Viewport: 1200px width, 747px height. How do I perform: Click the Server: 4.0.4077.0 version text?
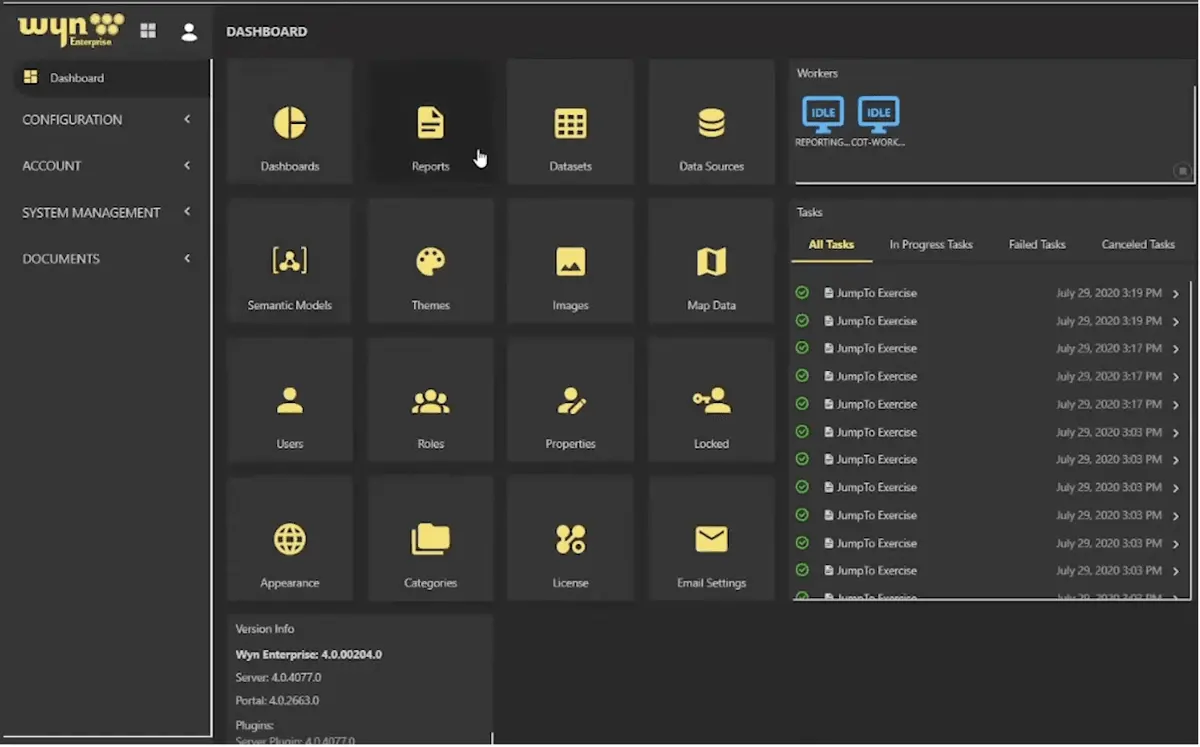(278, 678)
